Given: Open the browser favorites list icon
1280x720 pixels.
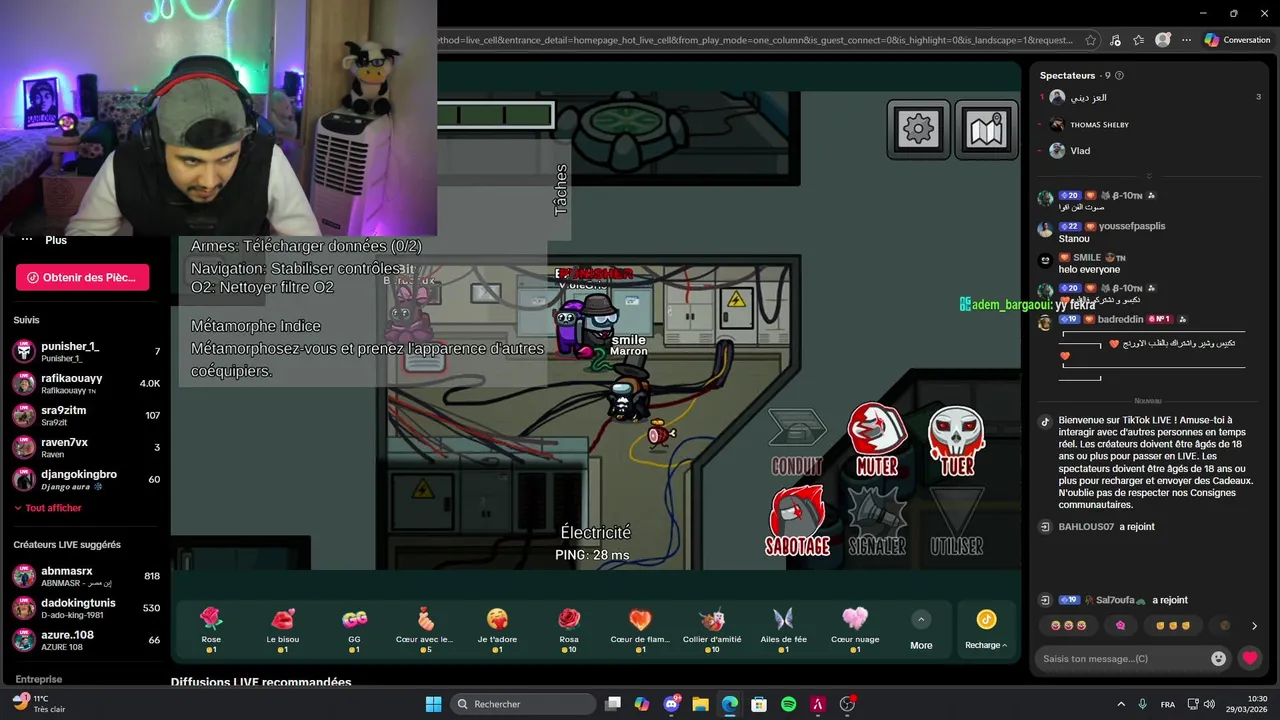Looking at the screenshot, I should tap(1139, 40).
